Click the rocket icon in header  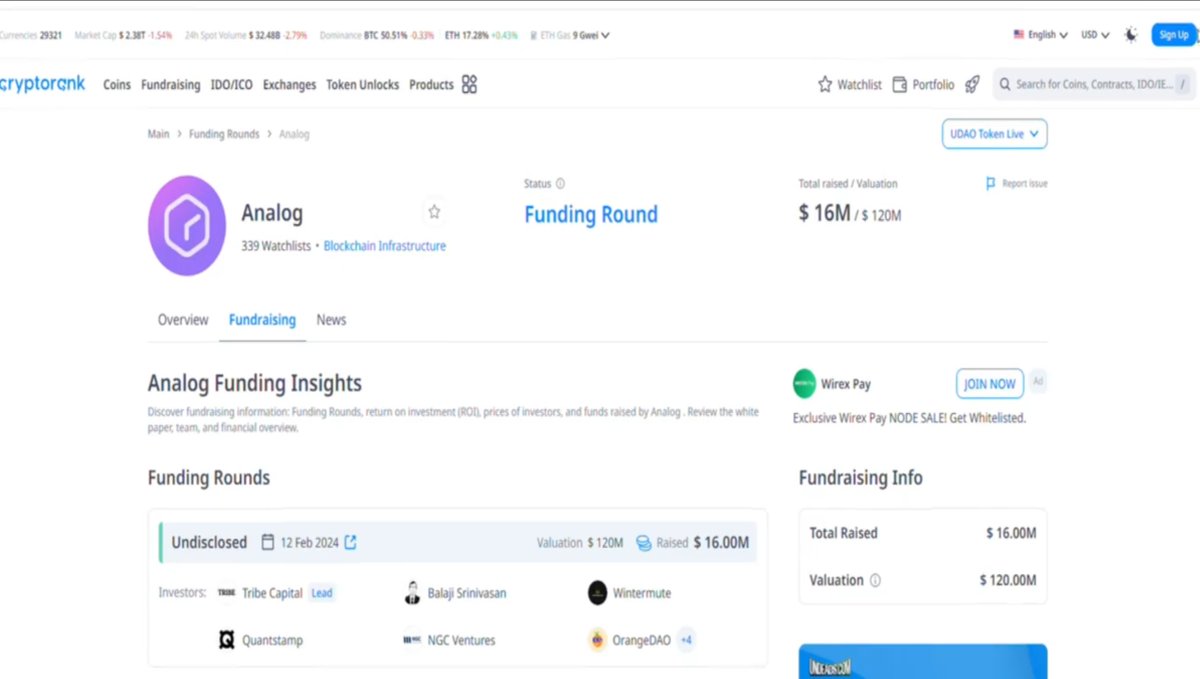pyautogui.click(x=972, y=85)
